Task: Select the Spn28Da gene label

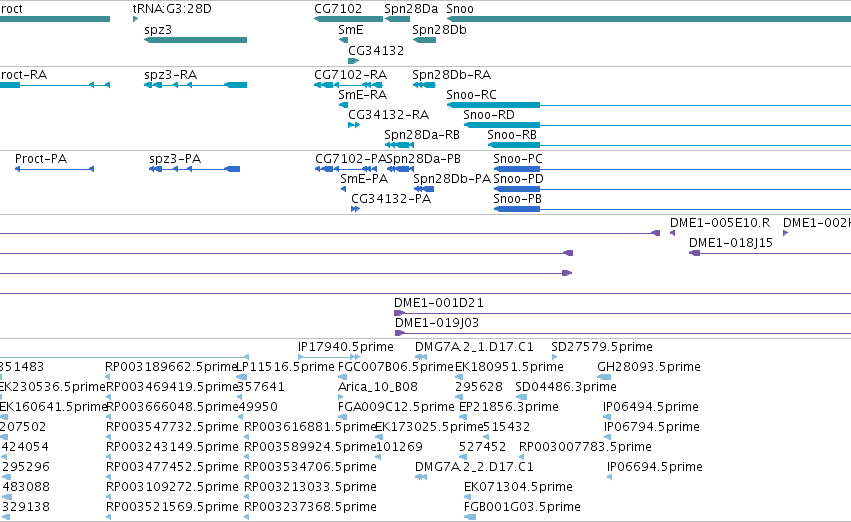Action: 411,9
